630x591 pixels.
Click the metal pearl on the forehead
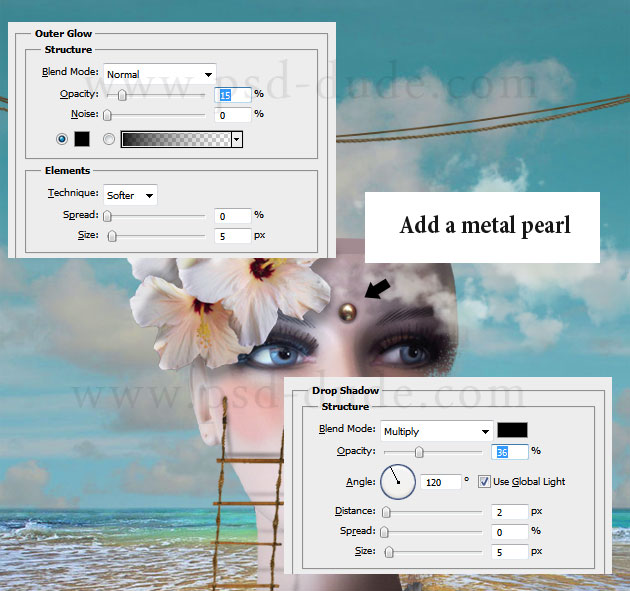coord(348,312)
